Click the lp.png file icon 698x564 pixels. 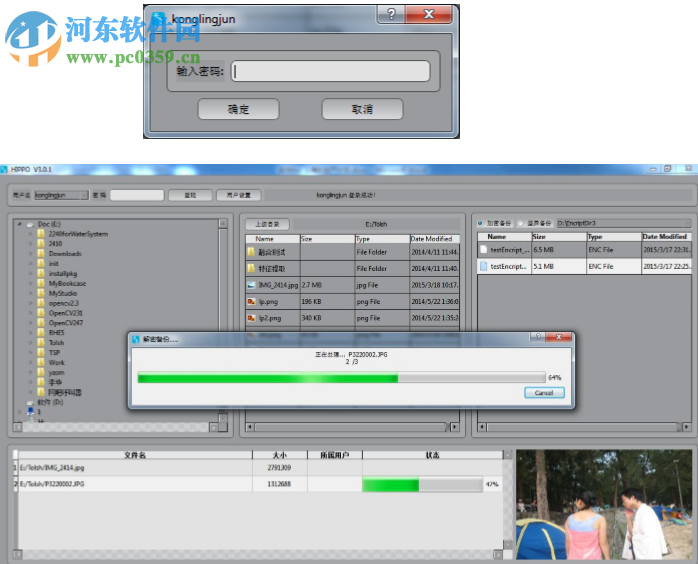click(251, 301)
